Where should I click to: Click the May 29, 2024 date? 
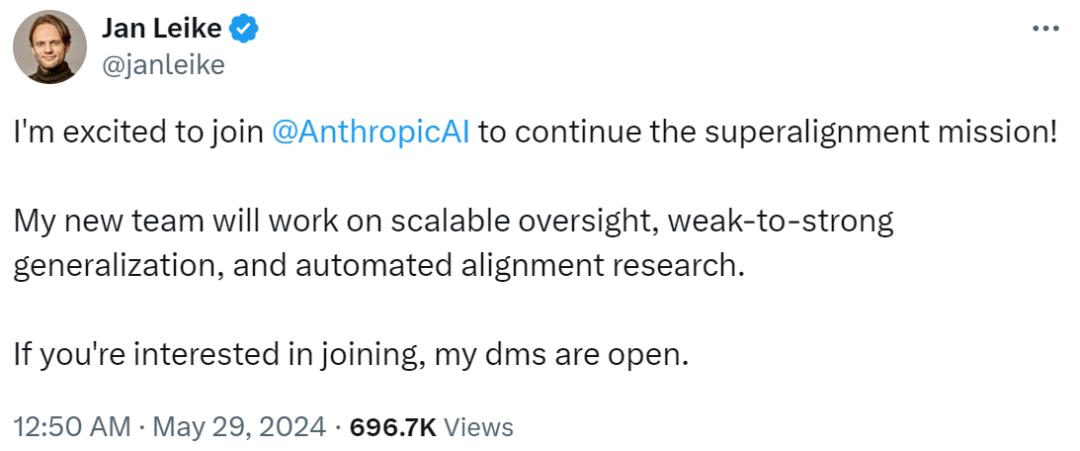(x=238, y=427)
